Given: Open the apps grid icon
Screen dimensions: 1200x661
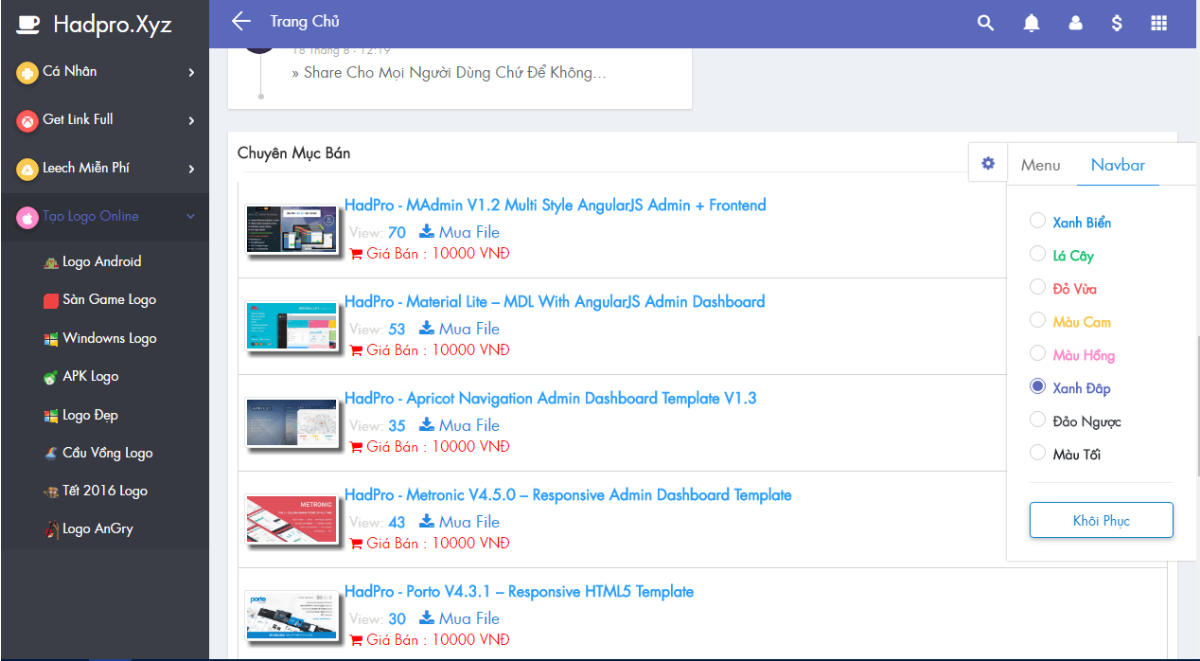Looking at the screenshot, I should [1159, 23].
